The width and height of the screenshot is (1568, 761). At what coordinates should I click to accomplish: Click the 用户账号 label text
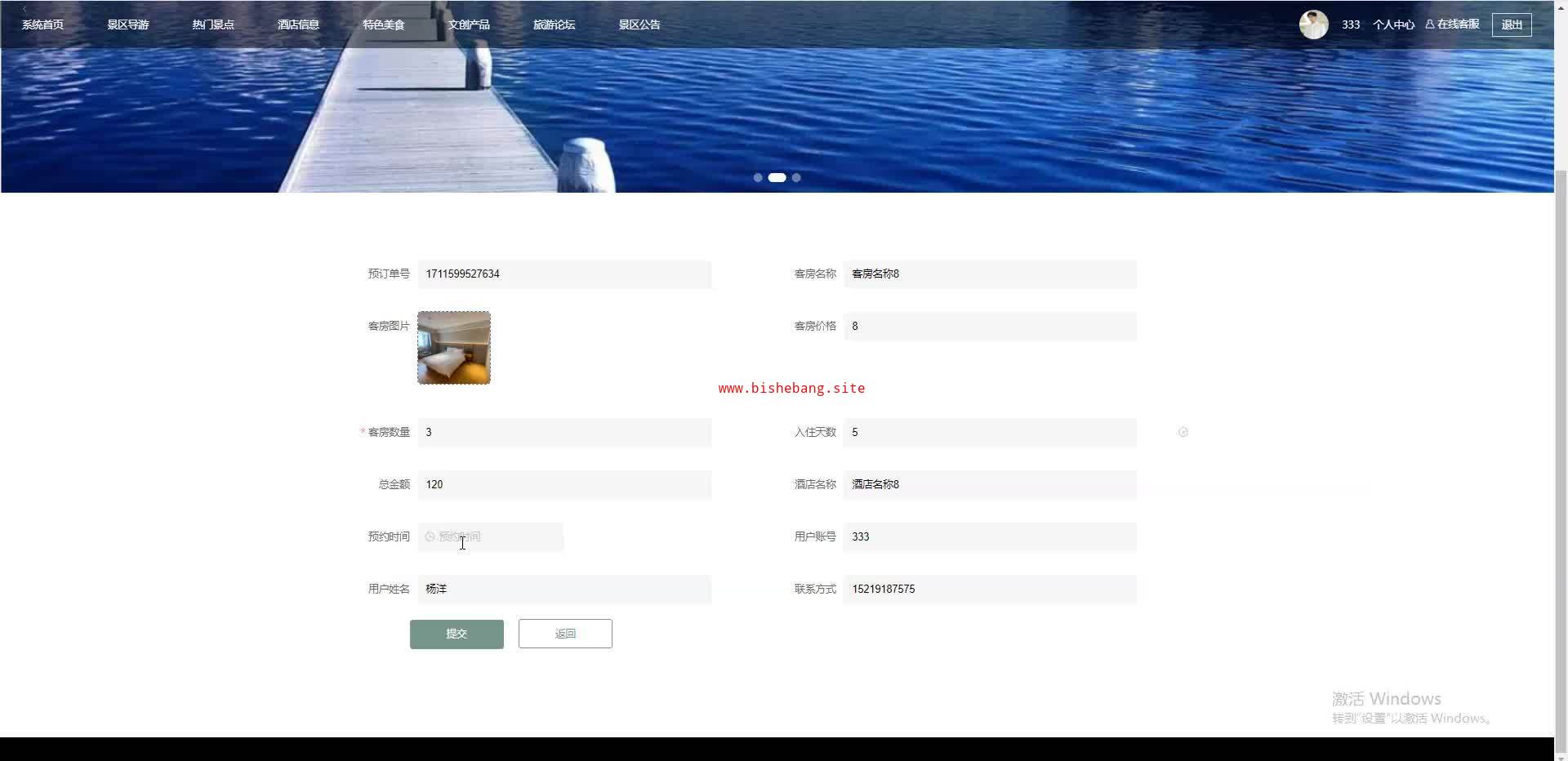(x=815, y=536)
